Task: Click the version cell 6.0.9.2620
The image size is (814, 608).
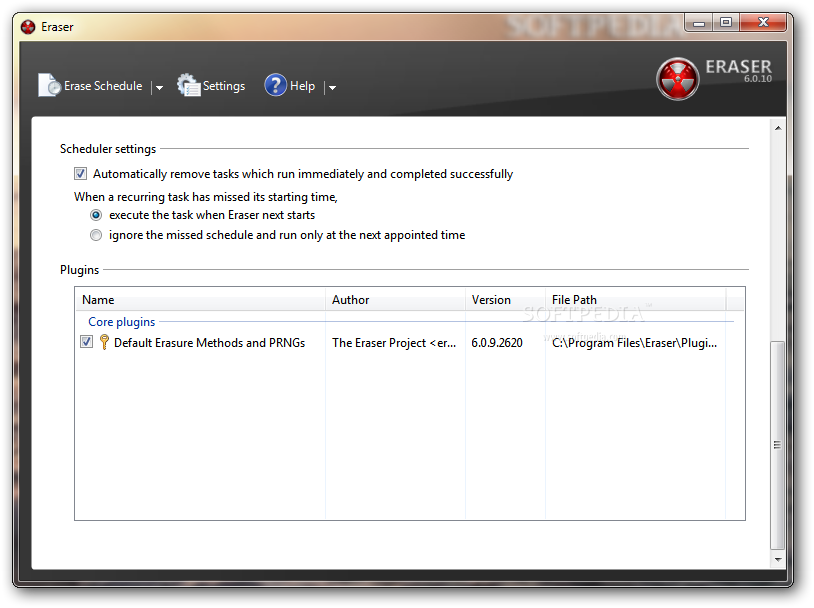Action: pos(497,343)
